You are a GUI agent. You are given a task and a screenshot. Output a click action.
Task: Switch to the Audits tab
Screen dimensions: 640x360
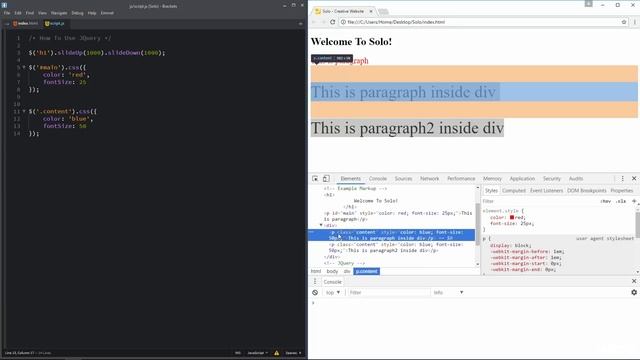coord(576,179)
